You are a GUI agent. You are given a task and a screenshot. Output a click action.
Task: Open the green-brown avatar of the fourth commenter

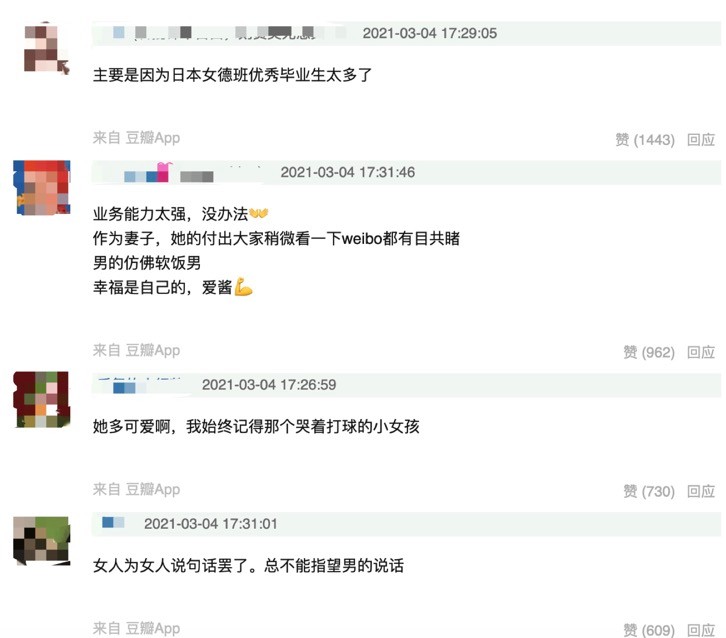pos(42,541)
